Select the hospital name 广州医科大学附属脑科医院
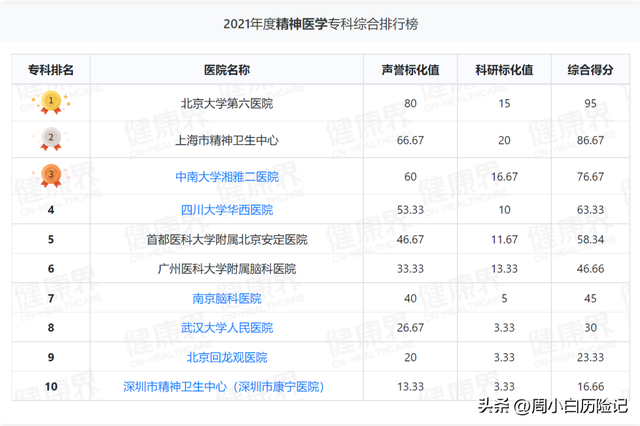The height and width of the screenshot is (426, 640). pyautogui.click(x=227, y=269)
